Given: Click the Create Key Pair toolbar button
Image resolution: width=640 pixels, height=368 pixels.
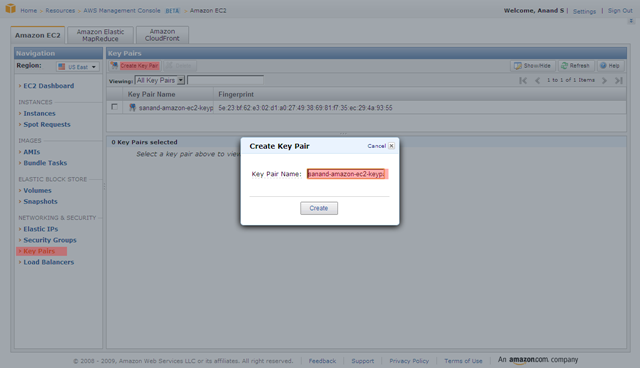Looking at the screenshot, I should tap(134, 66).
